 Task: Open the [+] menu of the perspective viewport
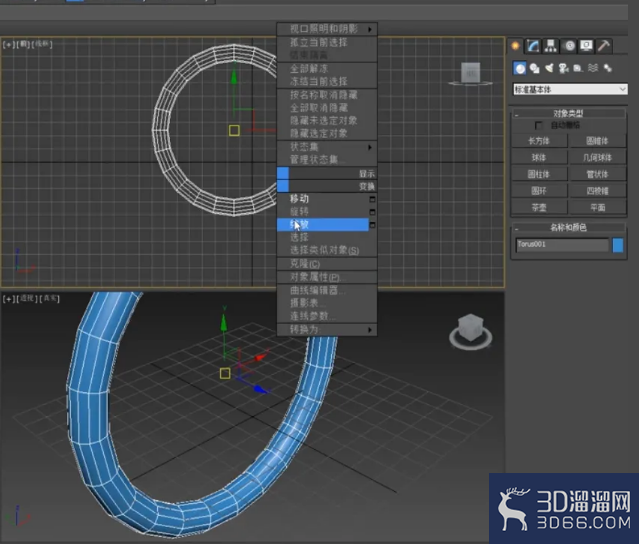point(7,299)
